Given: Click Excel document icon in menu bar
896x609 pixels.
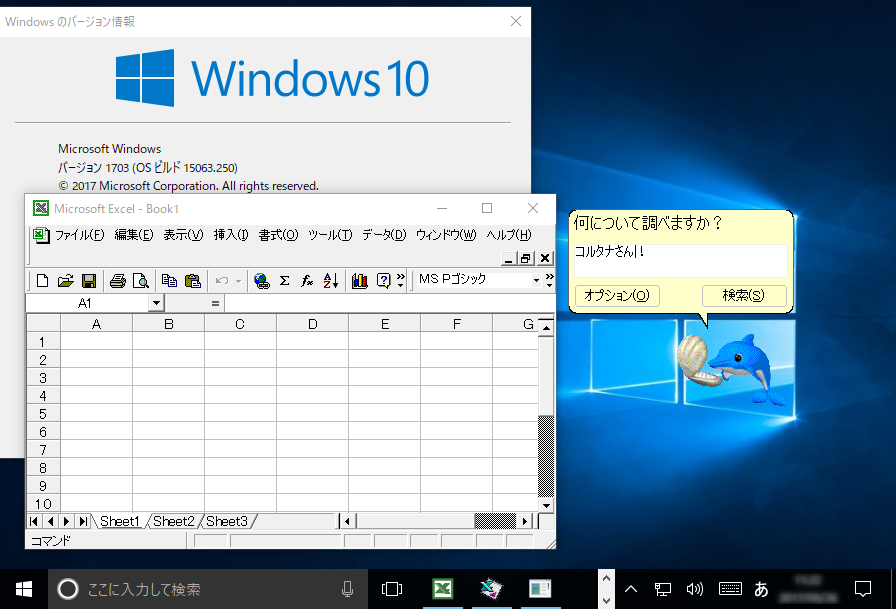Looking at the screenshot, I should tap(41, 235).
